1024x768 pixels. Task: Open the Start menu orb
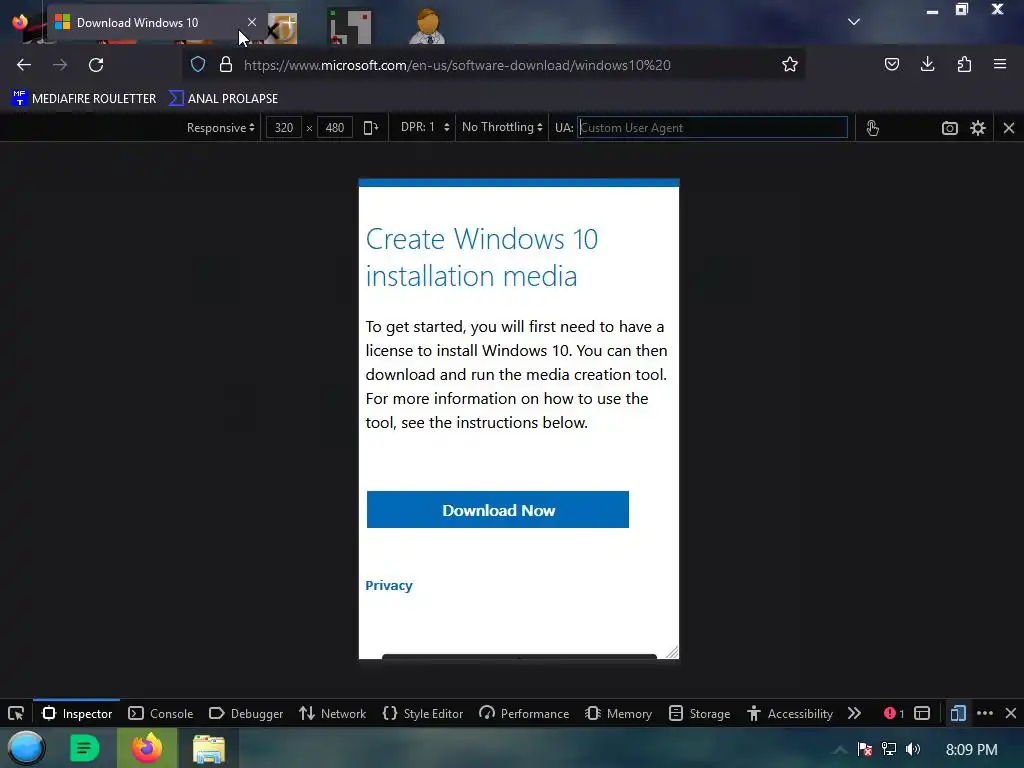pyautogui.click(x=26, y=748)
